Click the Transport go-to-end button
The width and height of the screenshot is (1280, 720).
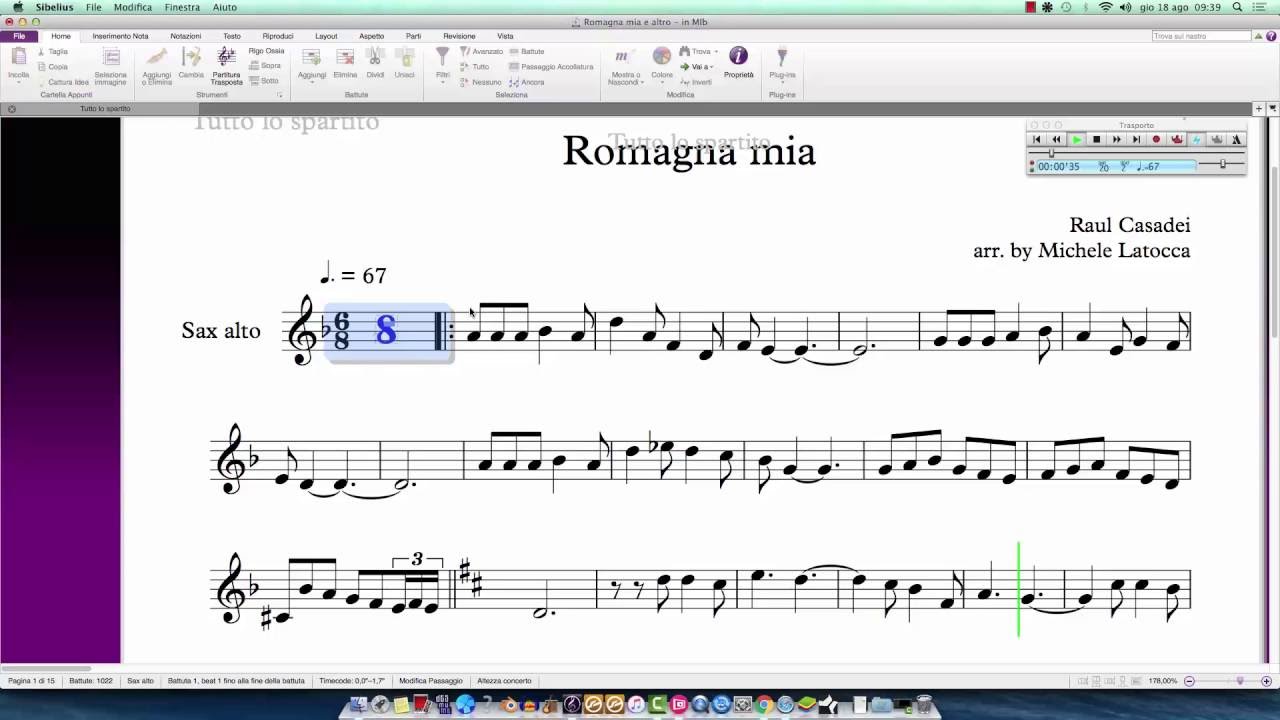pyautogui.click(x=1136, y=140)
